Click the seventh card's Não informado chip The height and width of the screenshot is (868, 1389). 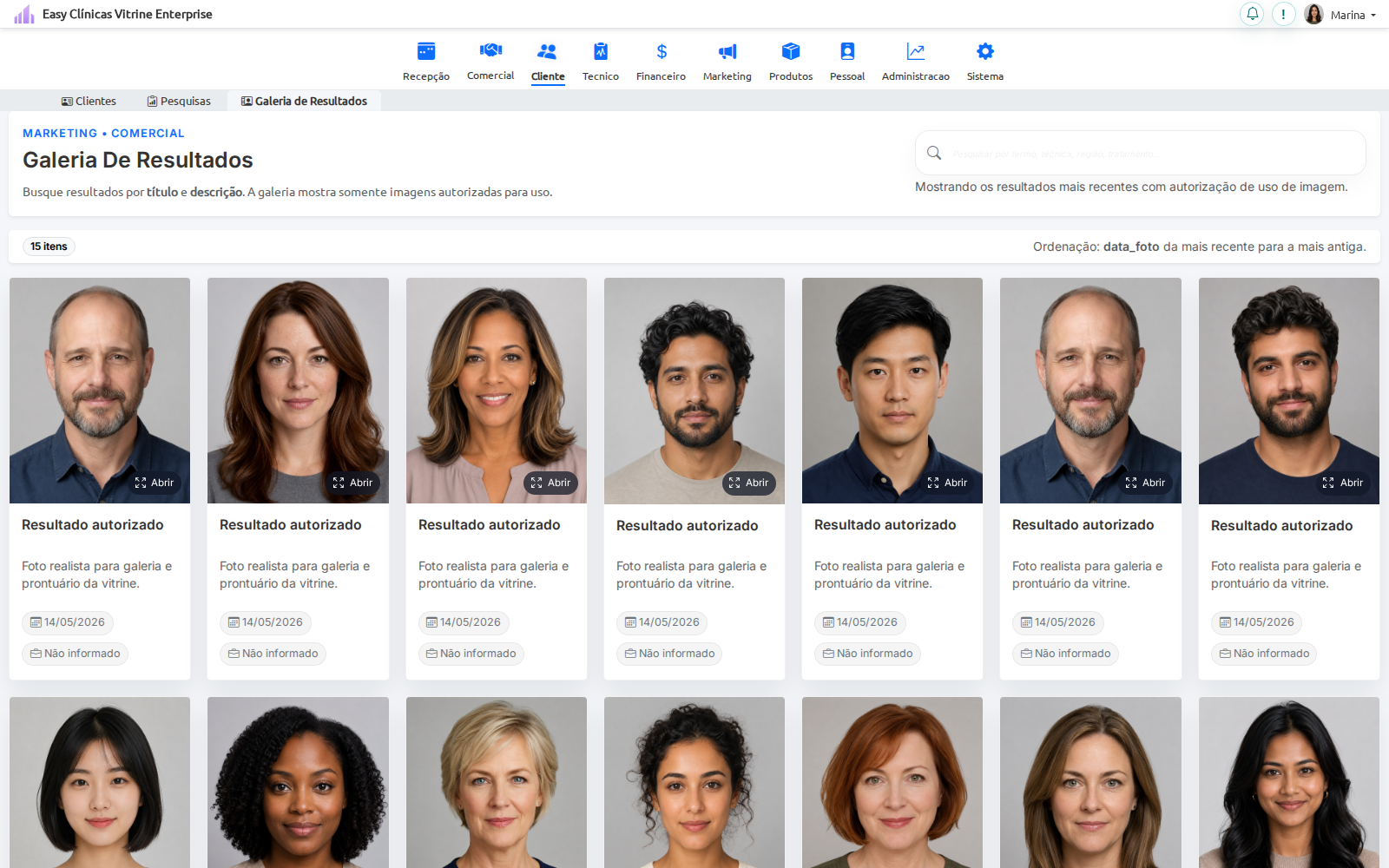coord(1264,654)
